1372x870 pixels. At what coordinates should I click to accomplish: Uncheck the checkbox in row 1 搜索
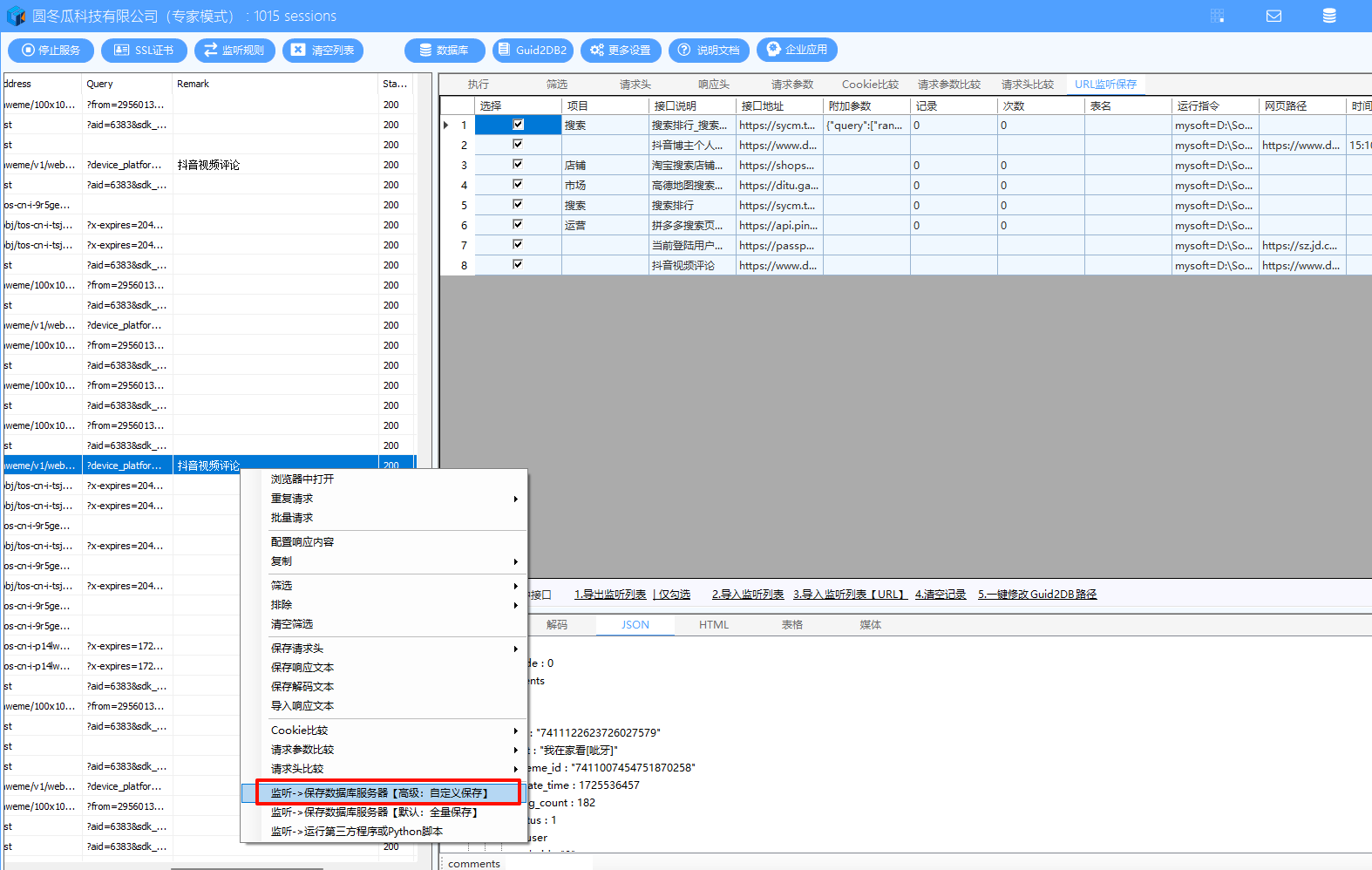click(x=518, y=125)
